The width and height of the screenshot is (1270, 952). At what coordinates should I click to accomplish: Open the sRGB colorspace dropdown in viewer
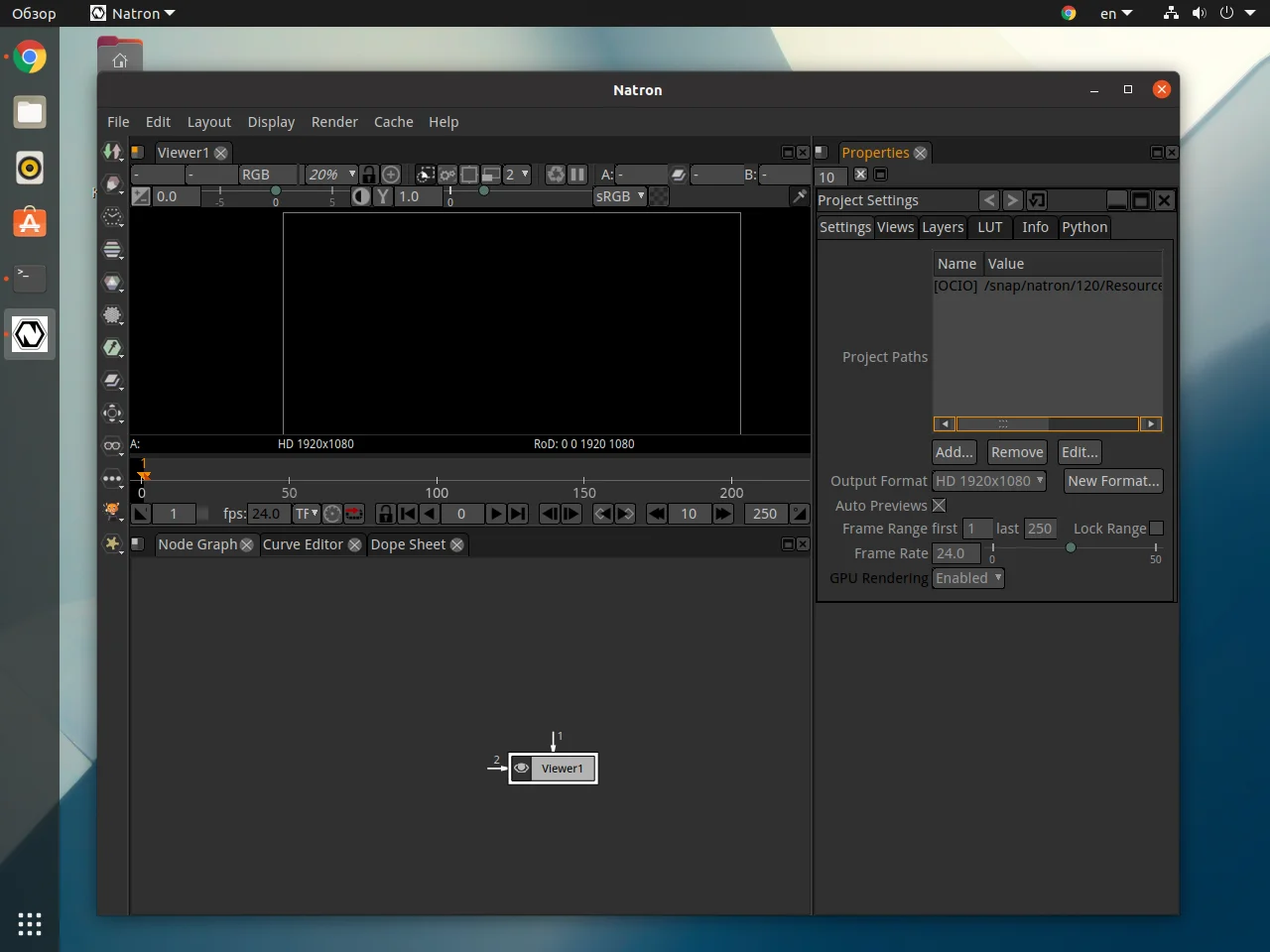point(619,196)
